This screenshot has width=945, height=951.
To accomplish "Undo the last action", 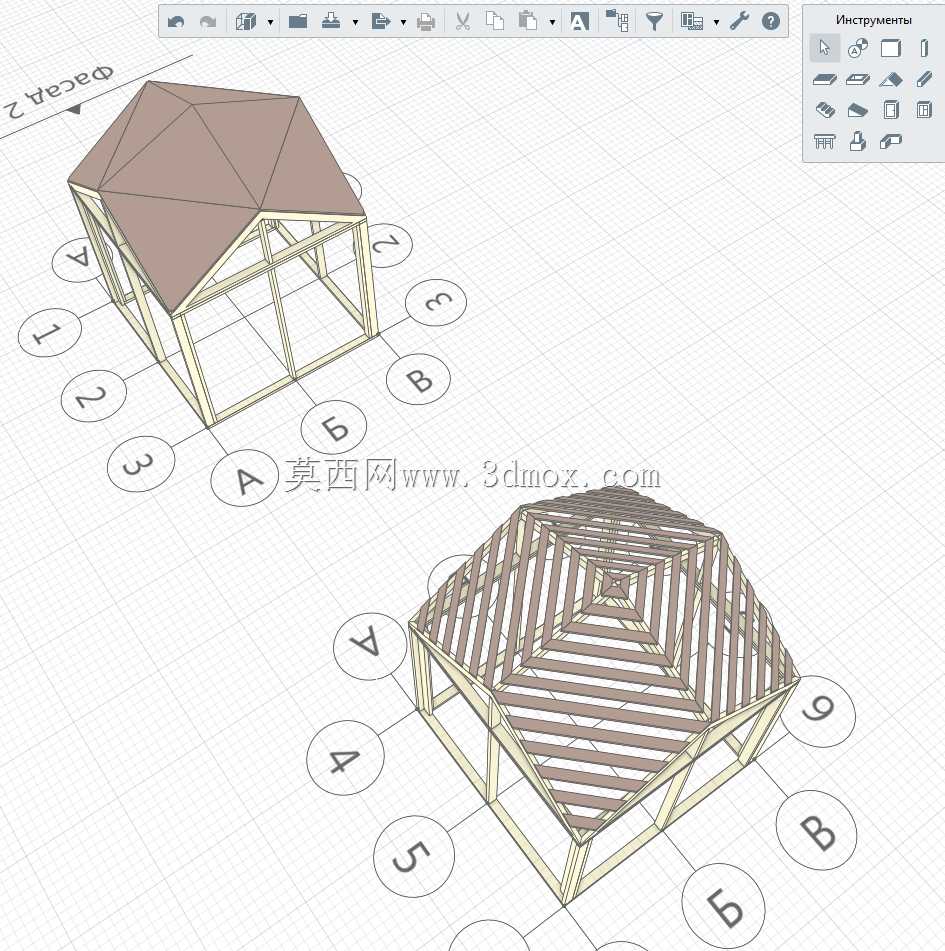I will [x=176, y=22].
